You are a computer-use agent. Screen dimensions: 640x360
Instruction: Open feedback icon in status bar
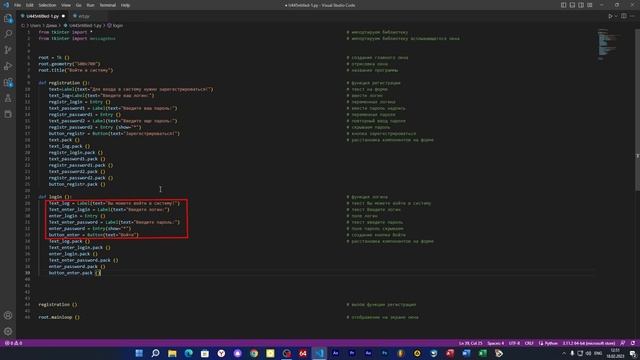tap(623, 343)
